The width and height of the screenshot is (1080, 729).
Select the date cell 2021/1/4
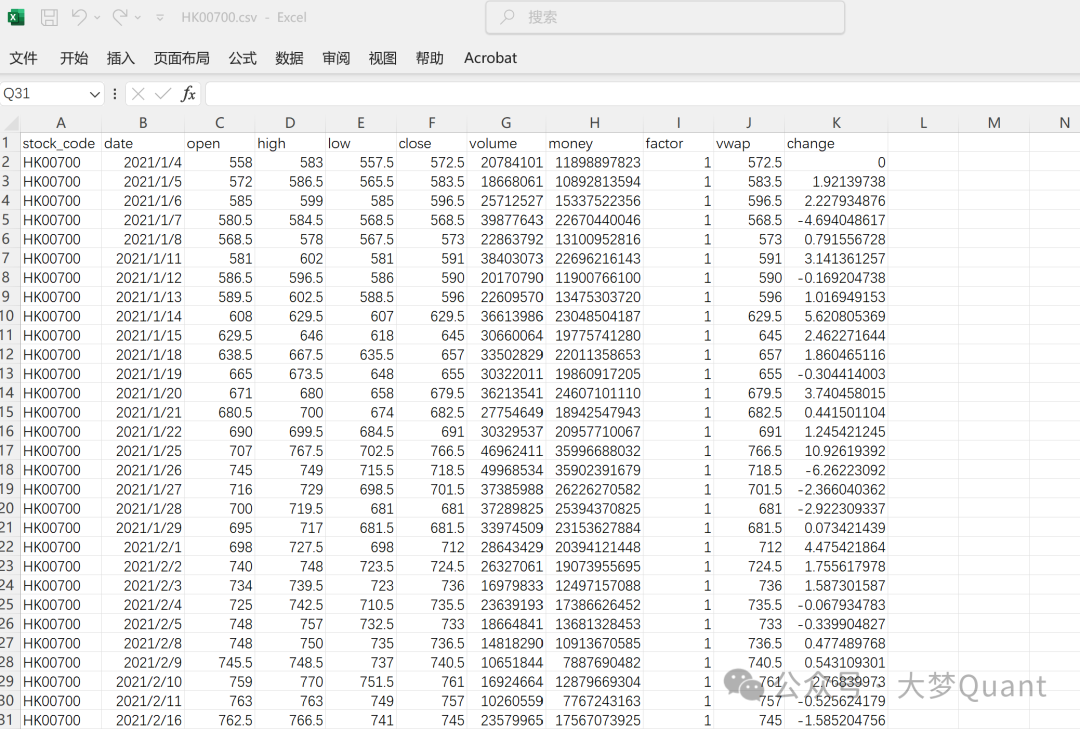[143, 163]
